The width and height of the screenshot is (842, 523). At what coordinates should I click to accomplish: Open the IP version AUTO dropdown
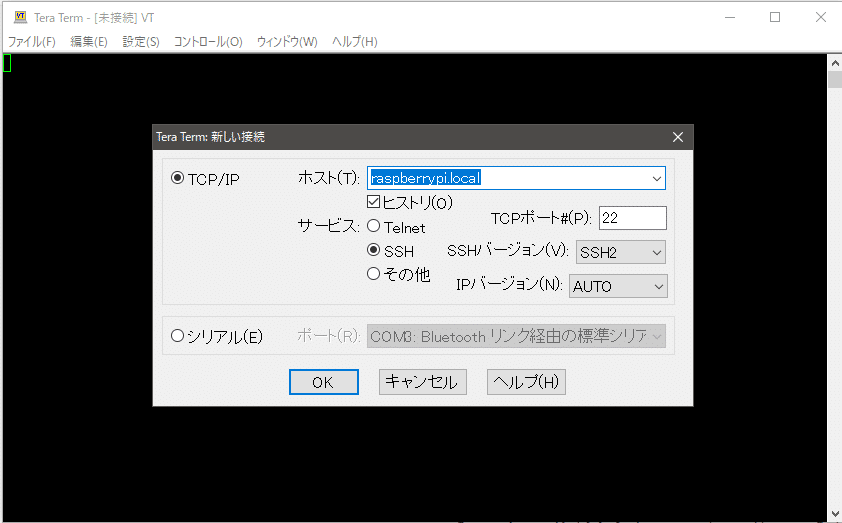(x=618, y=286)
